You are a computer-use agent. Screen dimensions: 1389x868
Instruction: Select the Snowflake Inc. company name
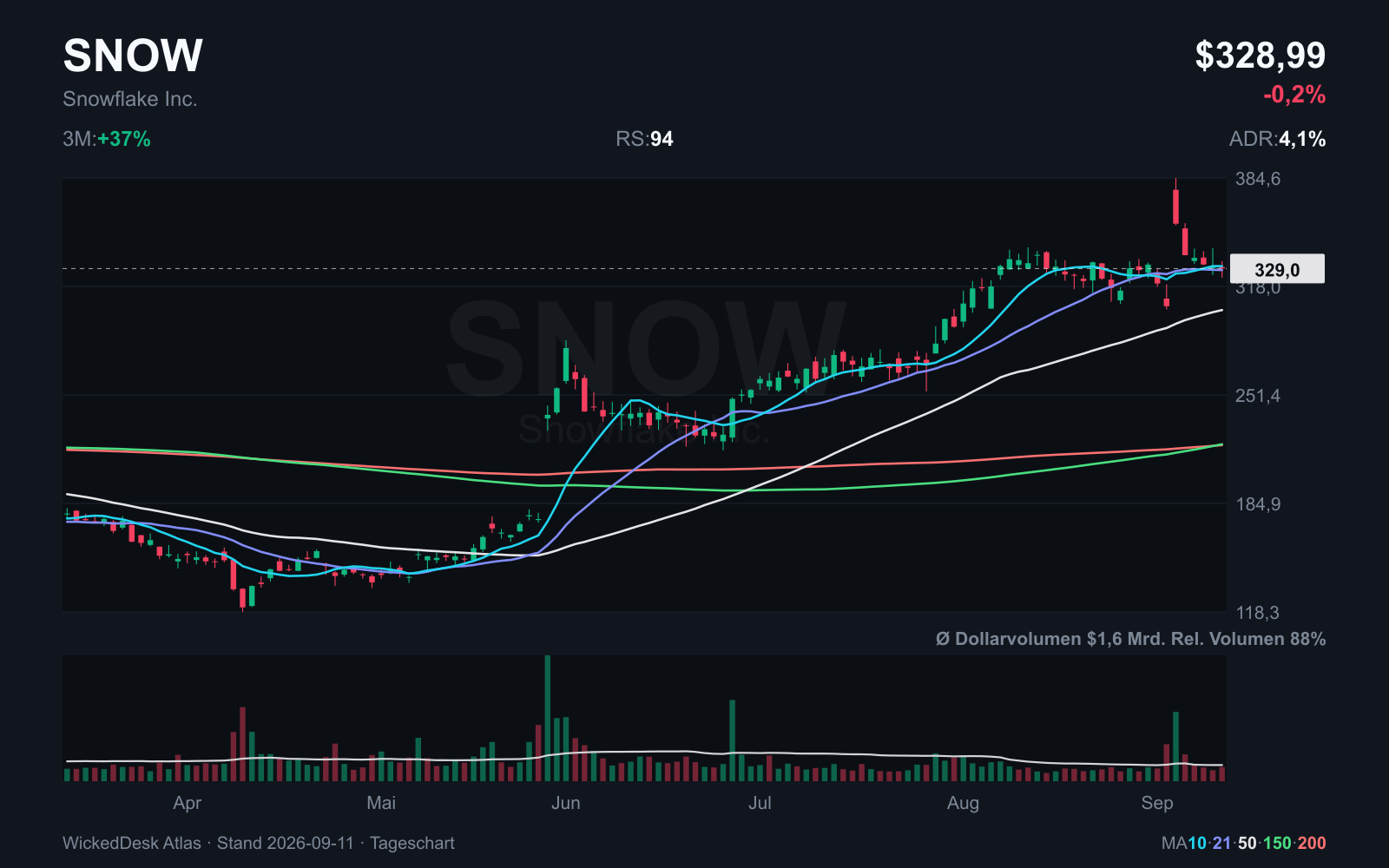click(x=130, y=99)
